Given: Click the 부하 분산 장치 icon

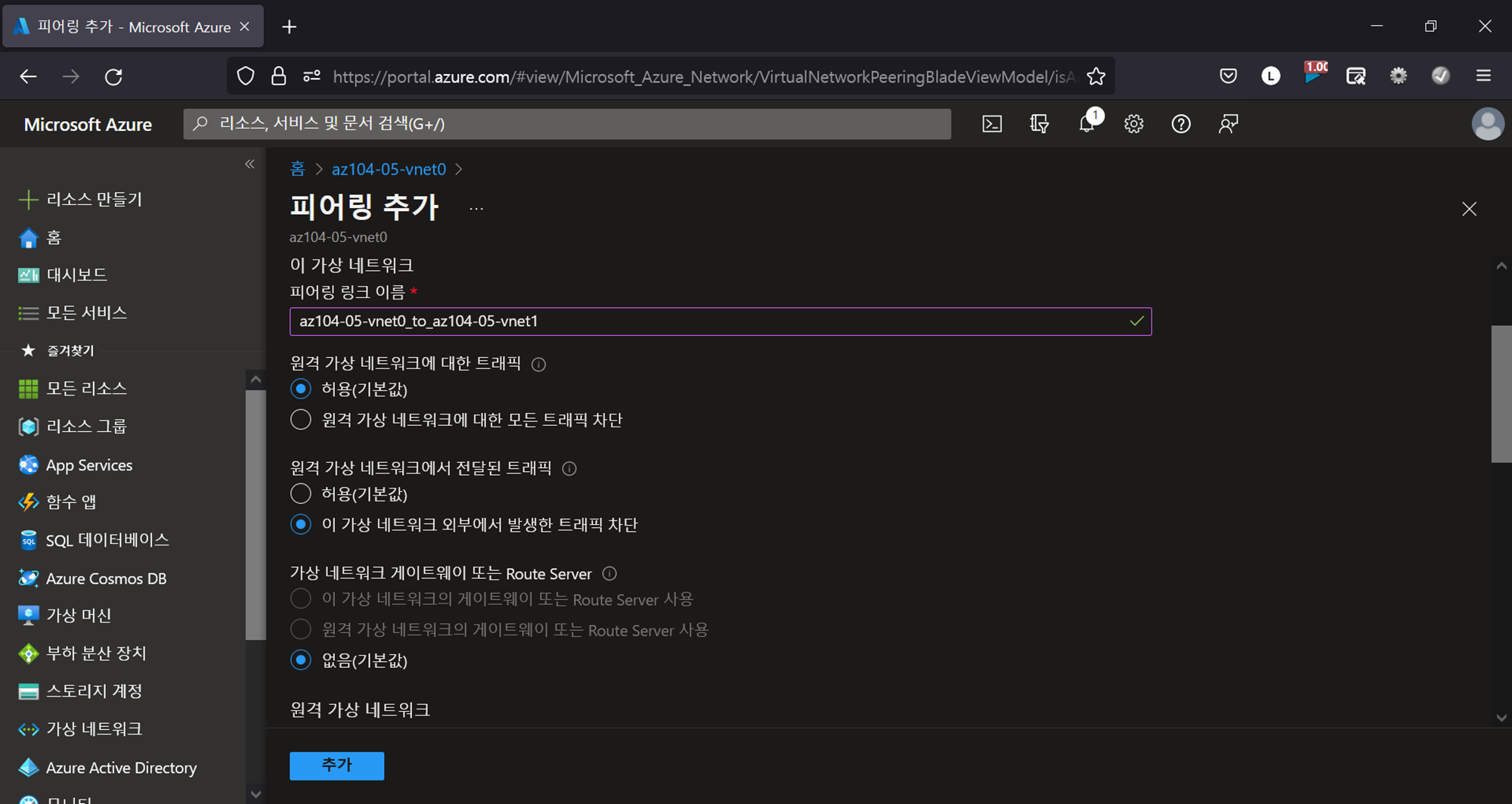Looking at the screenshot, I should 28,653.
